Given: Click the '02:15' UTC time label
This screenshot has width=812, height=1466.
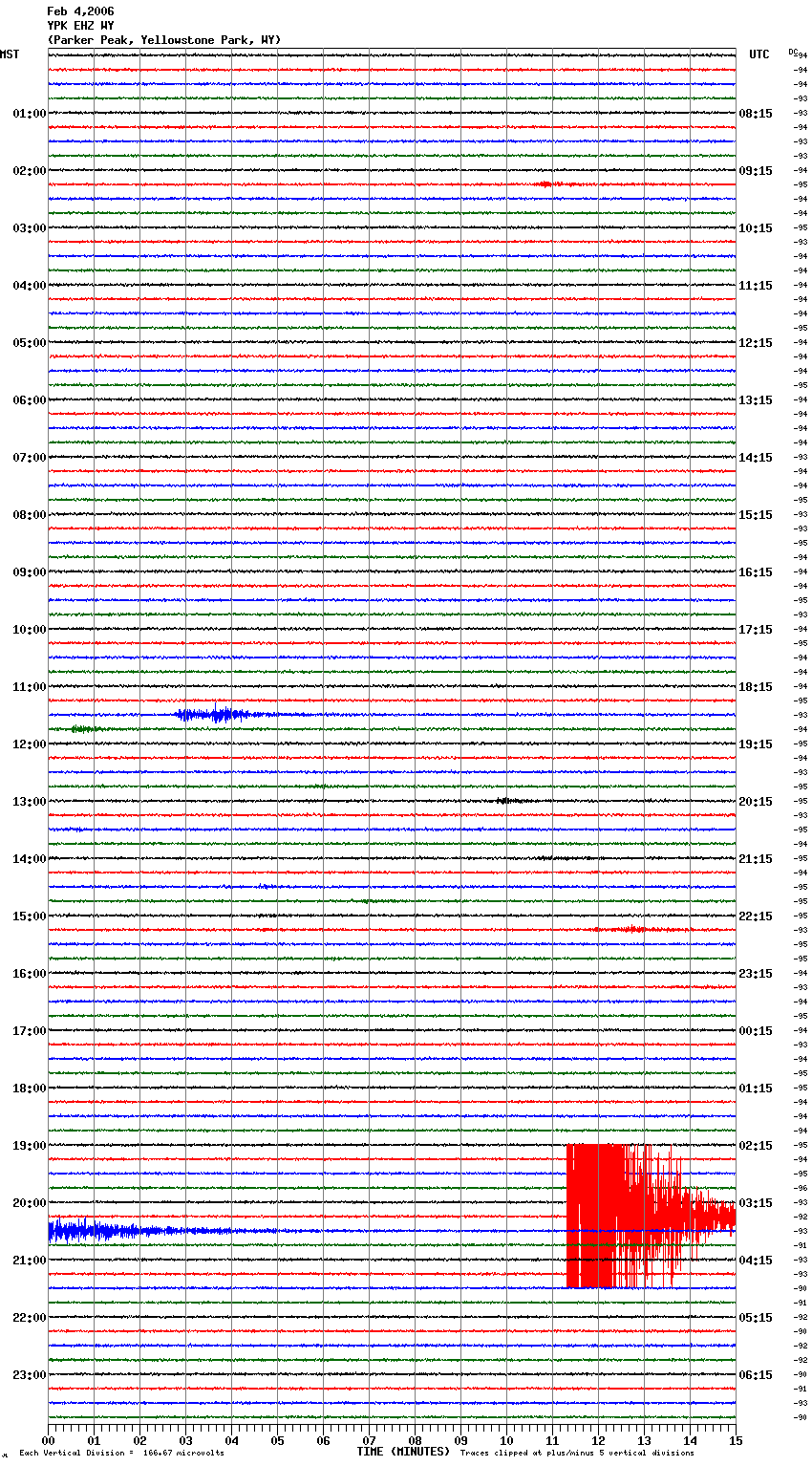Looking at the screenshot, I should (756, 1146).
